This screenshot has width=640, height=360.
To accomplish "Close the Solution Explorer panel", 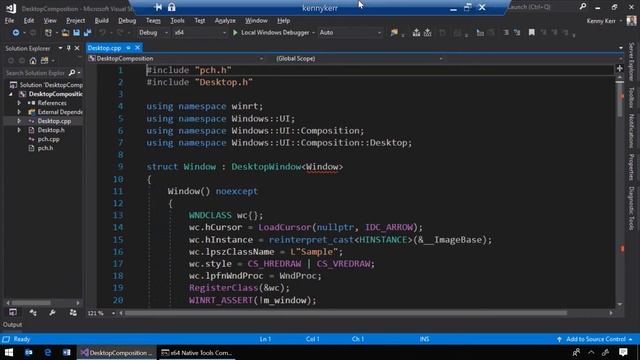I will coord(77,48).
